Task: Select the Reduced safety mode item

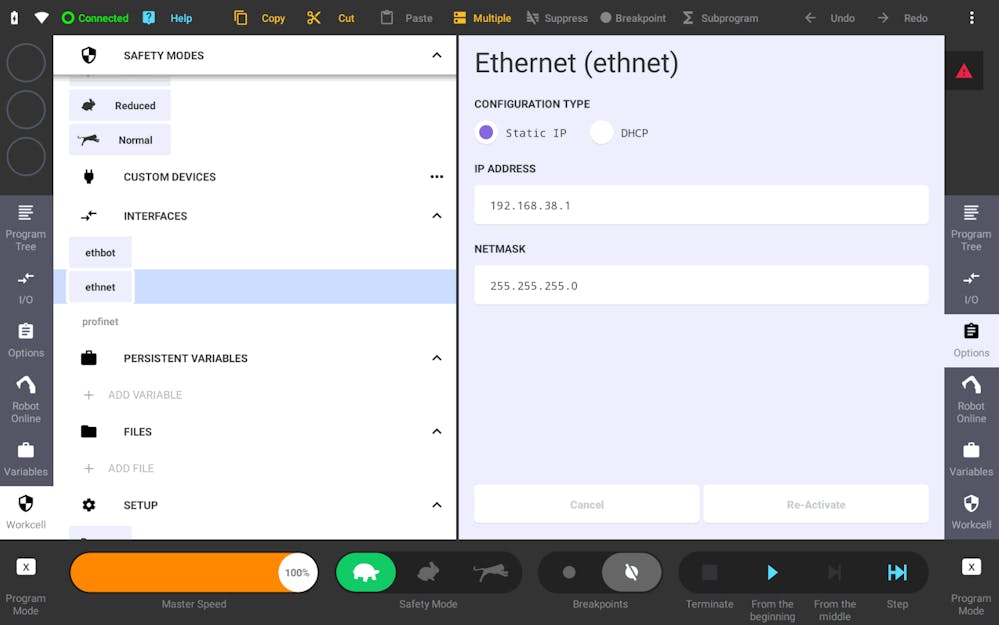Action: point(120,105)
